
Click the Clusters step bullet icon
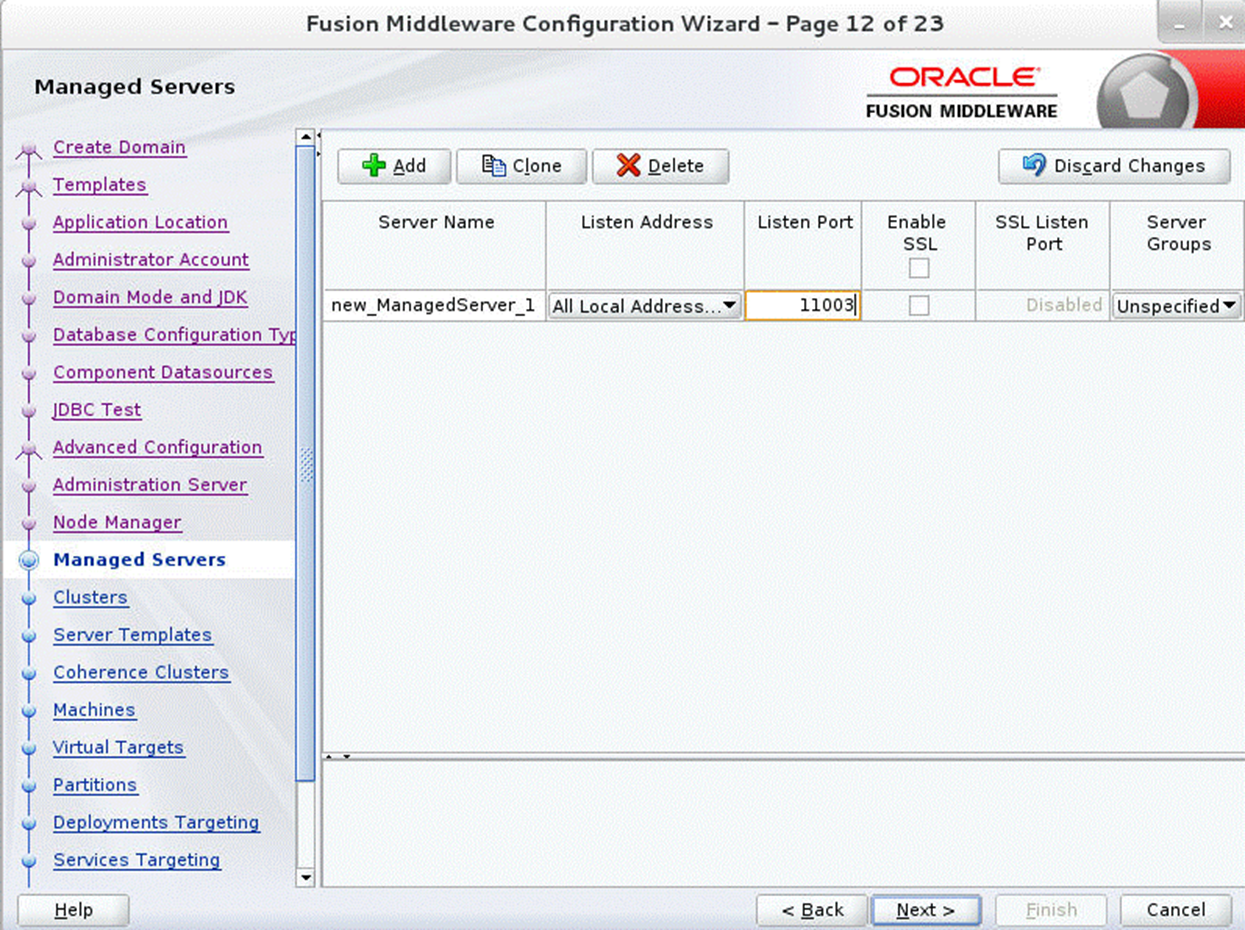29,598
